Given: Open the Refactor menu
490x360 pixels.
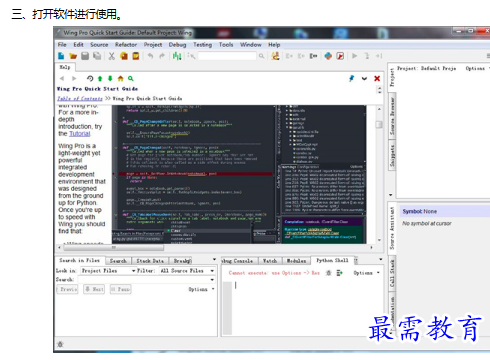Looking at the screenshot, I should [x=126, y=44].
